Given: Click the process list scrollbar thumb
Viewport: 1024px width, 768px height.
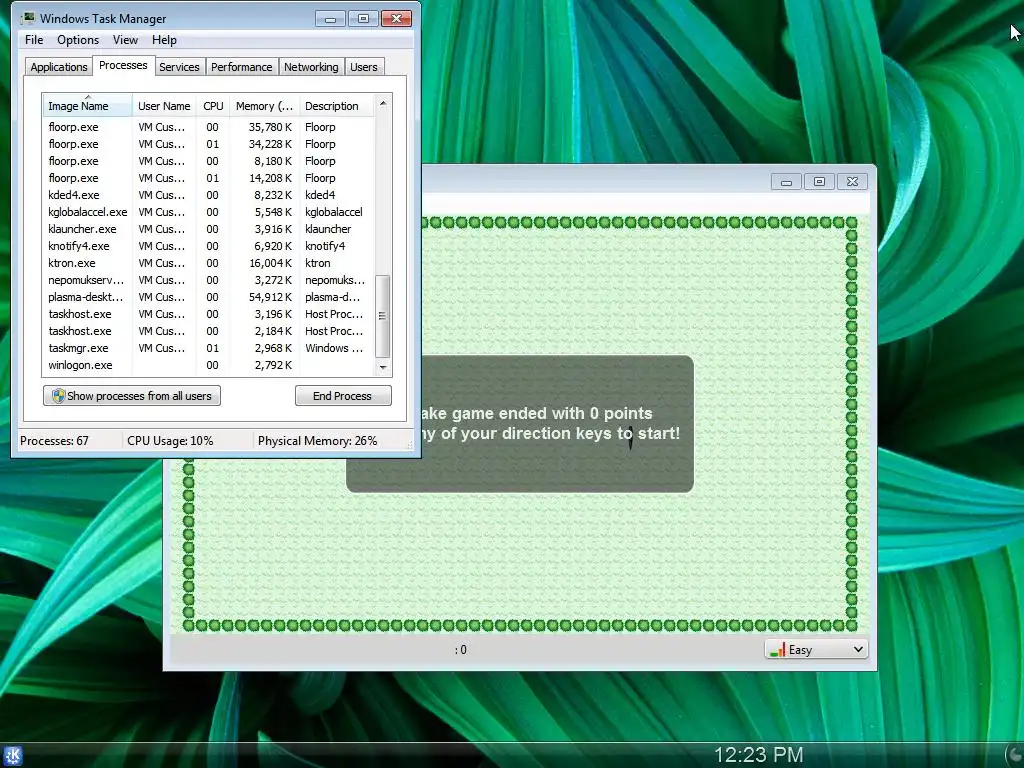Looking at the screenshot, I should point(383,316).
